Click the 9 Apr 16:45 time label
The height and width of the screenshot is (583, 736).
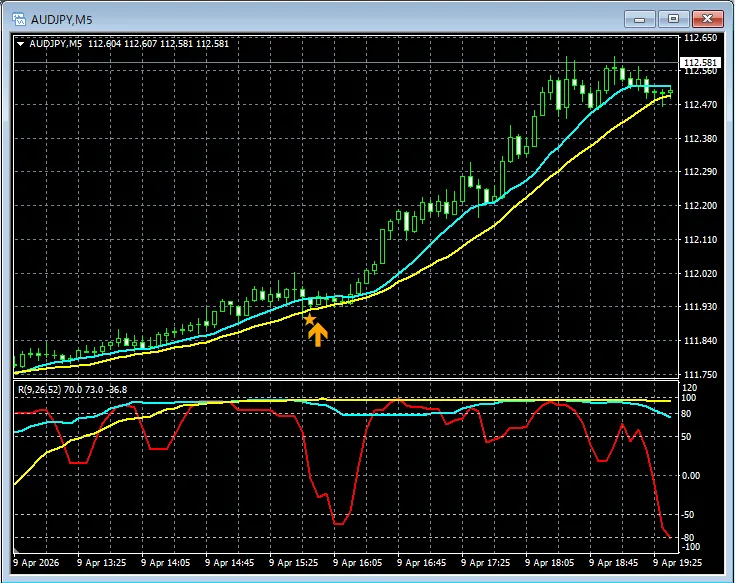pos(422,562)
